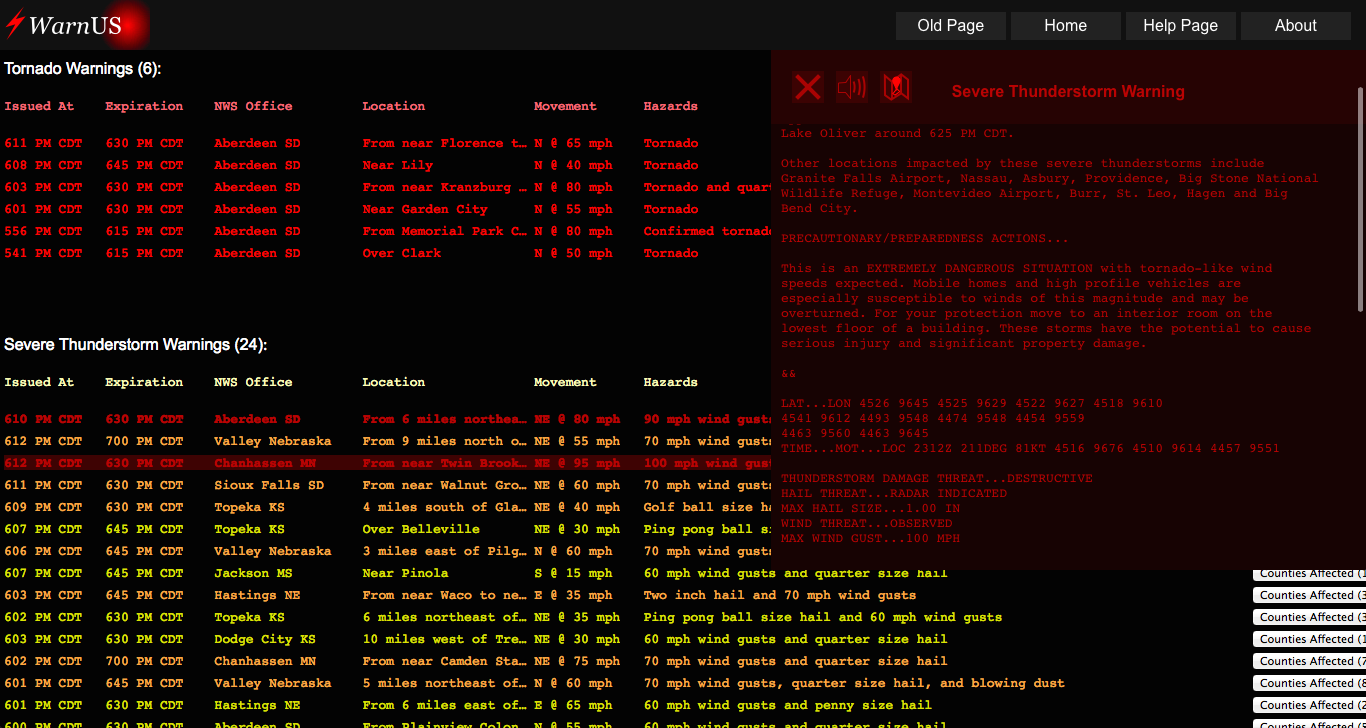
Task: Click tornado table 'Expiration' column header
Action: [144, 106]
